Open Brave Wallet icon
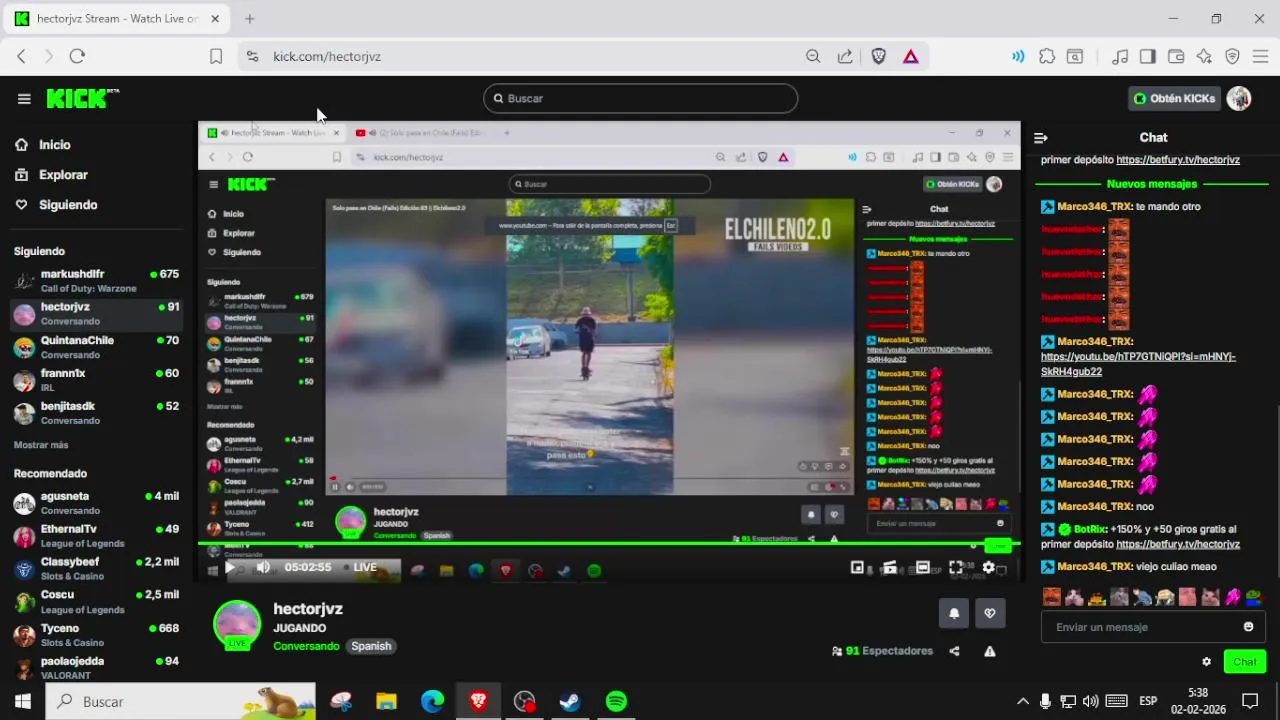The image size is (1280, 720). pos(1176,56)
